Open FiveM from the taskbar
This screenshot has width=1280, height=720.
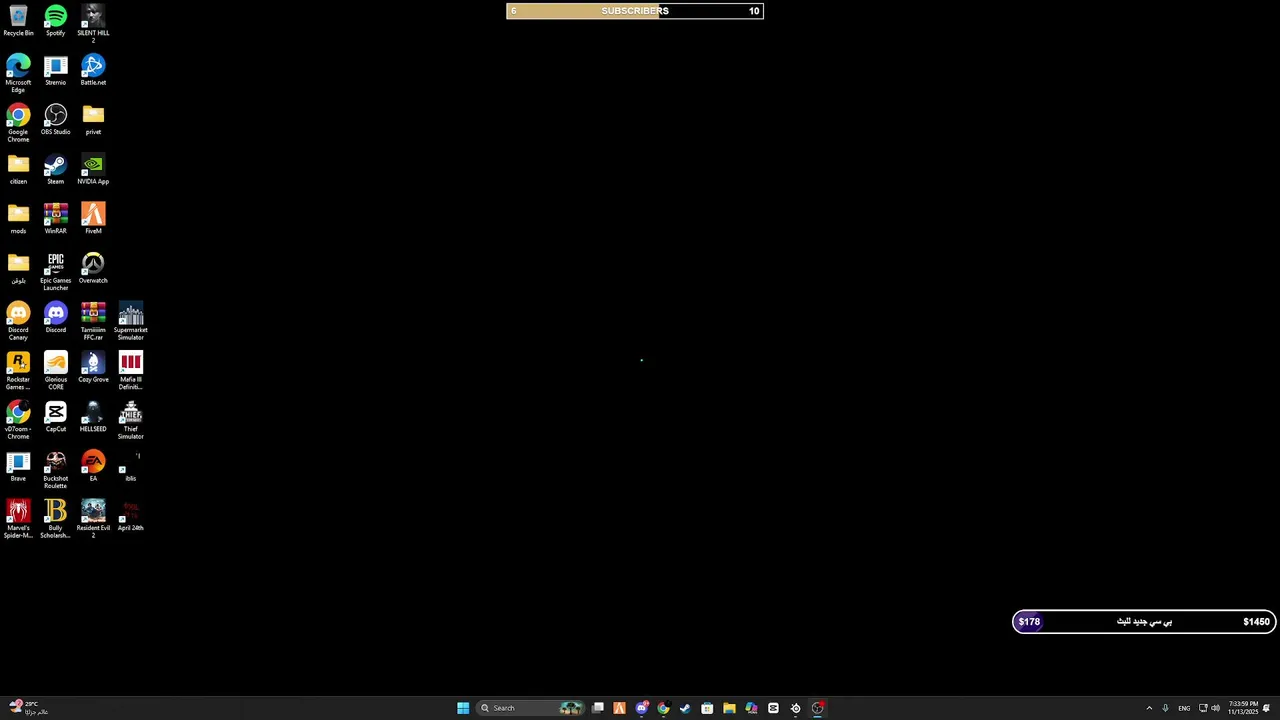coord(619,708)
